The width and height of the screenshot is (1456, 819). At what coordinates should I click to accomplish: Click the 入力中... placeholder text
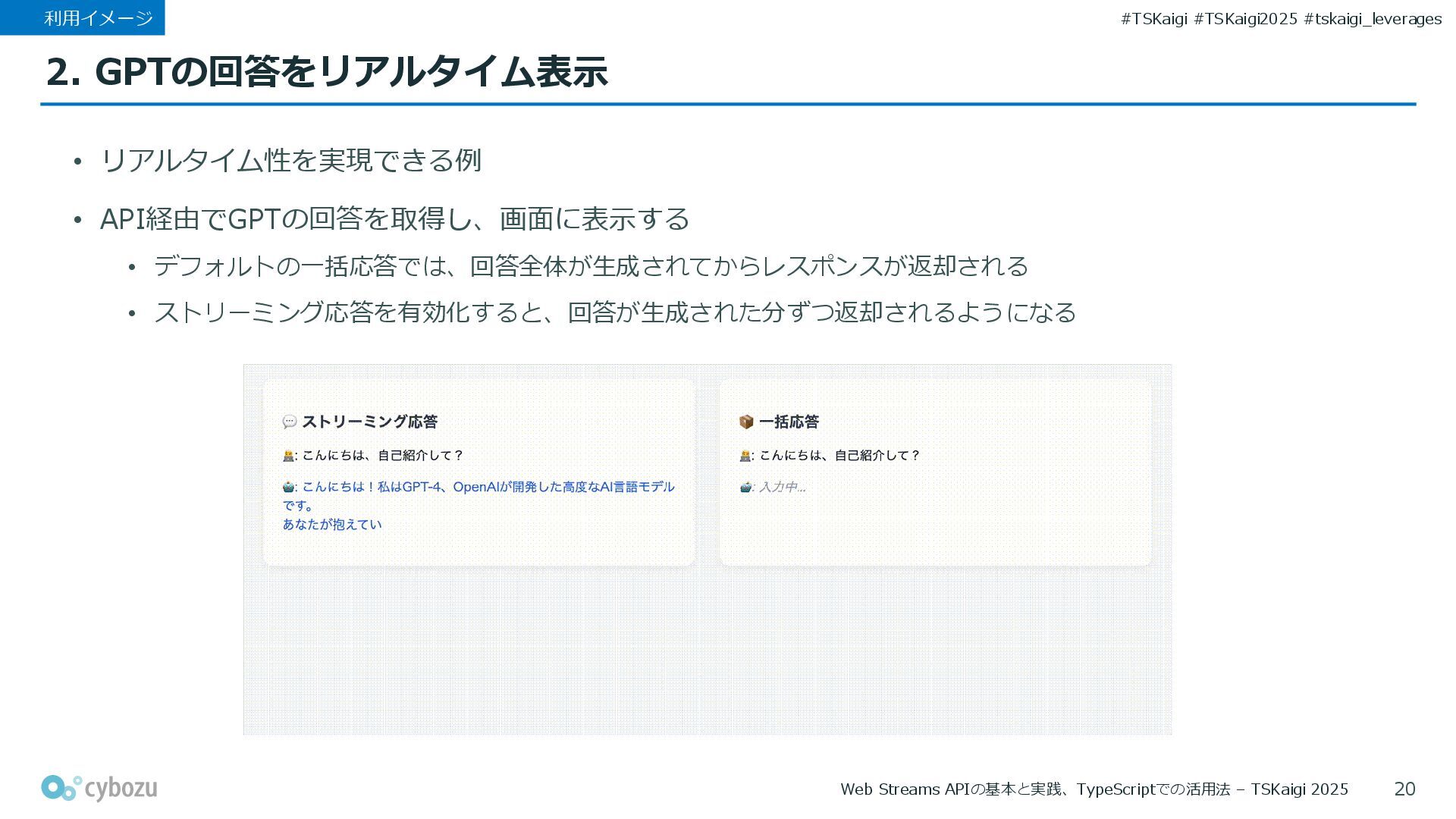click(x=782, y=487)
